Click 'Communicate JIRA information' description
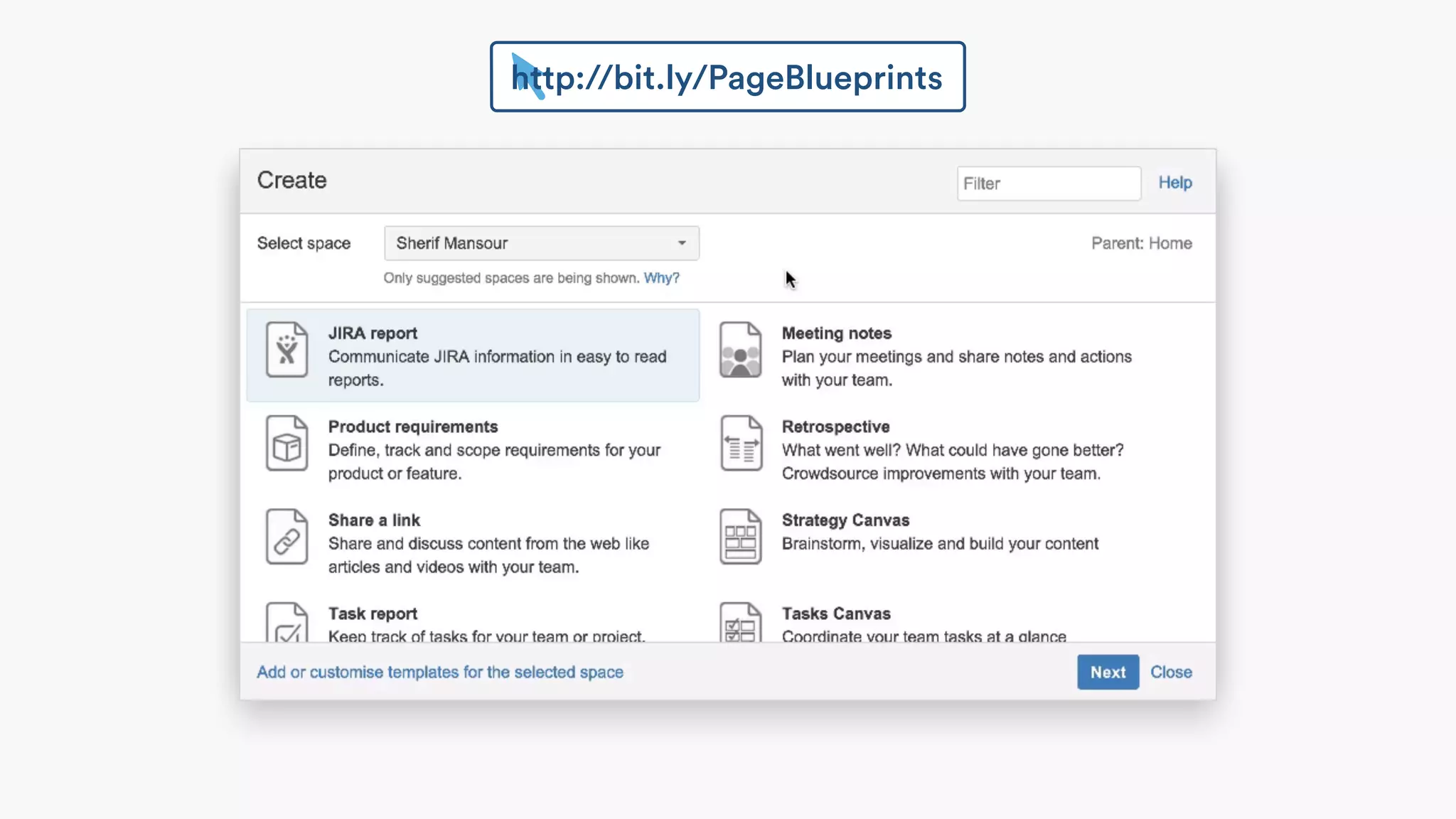Image resolution: width=1456 pixels, height=819 pixels. click(497, 368)
